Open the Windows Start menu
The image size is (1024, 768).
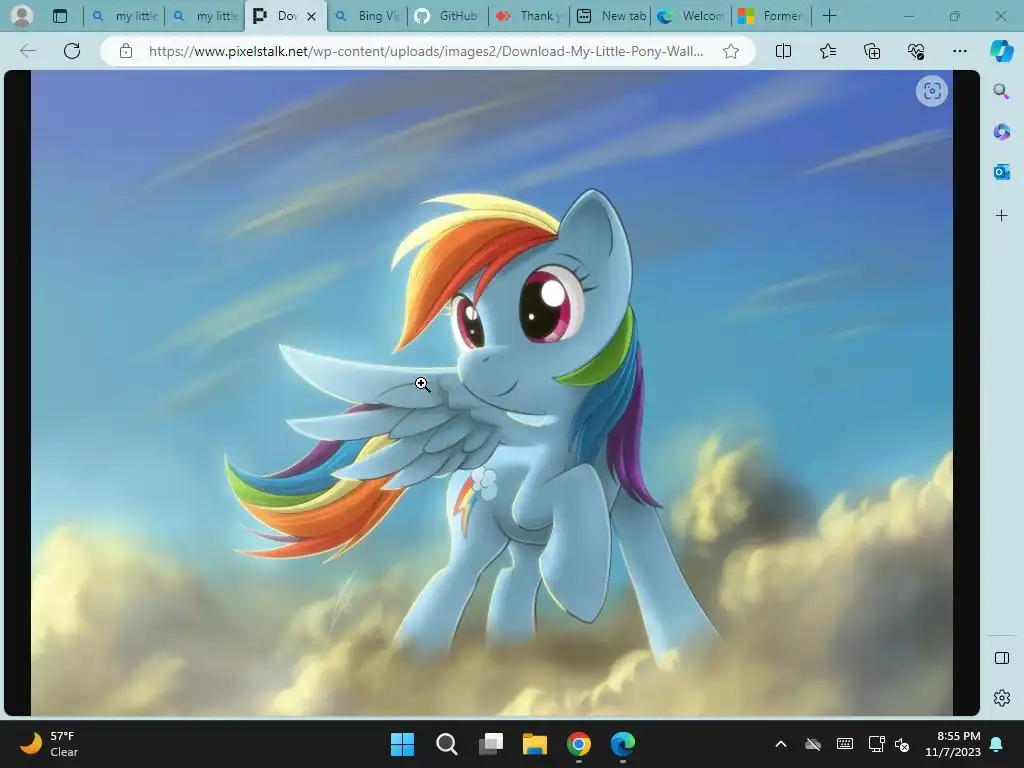[402, 744]
